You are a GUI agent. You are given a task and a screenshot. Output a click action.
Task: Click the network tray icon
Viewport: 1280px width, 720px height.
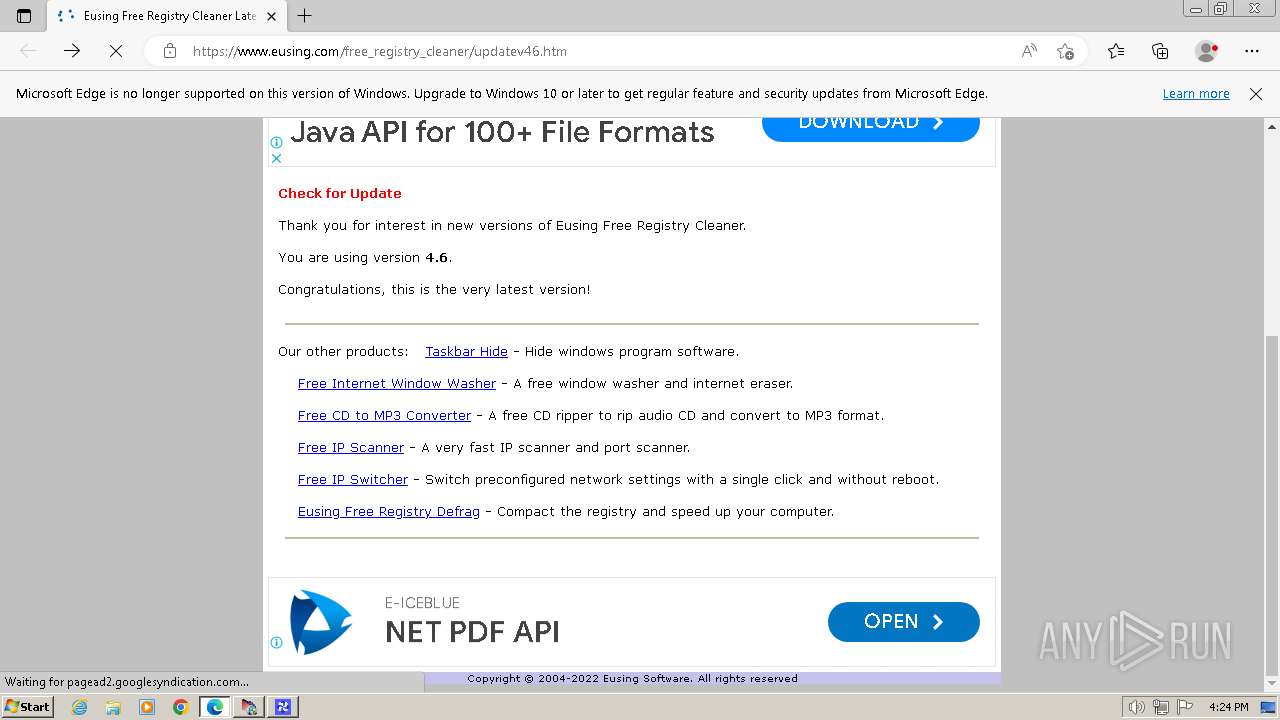1160,707
